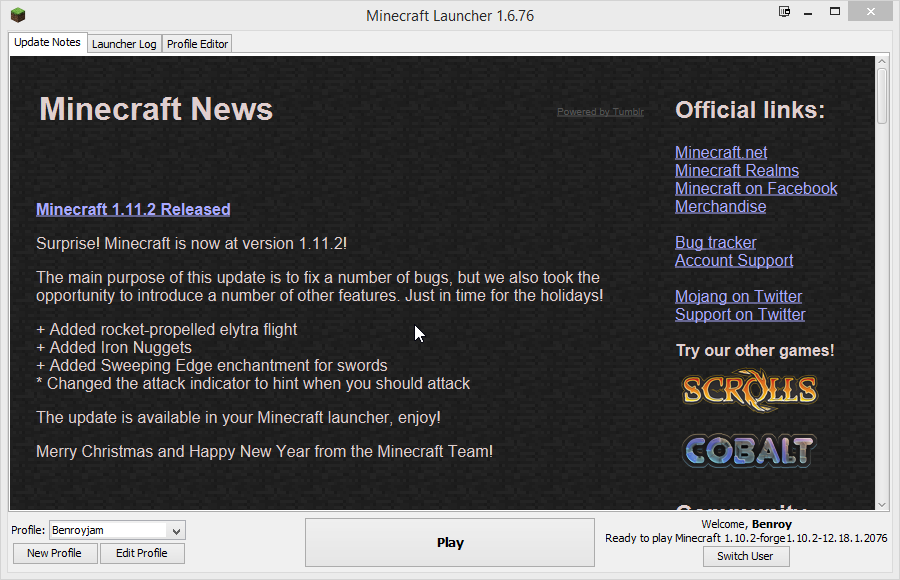900x580 pixels.
Task: Click the news panel scroll down arrow
Action: (882, 504)
